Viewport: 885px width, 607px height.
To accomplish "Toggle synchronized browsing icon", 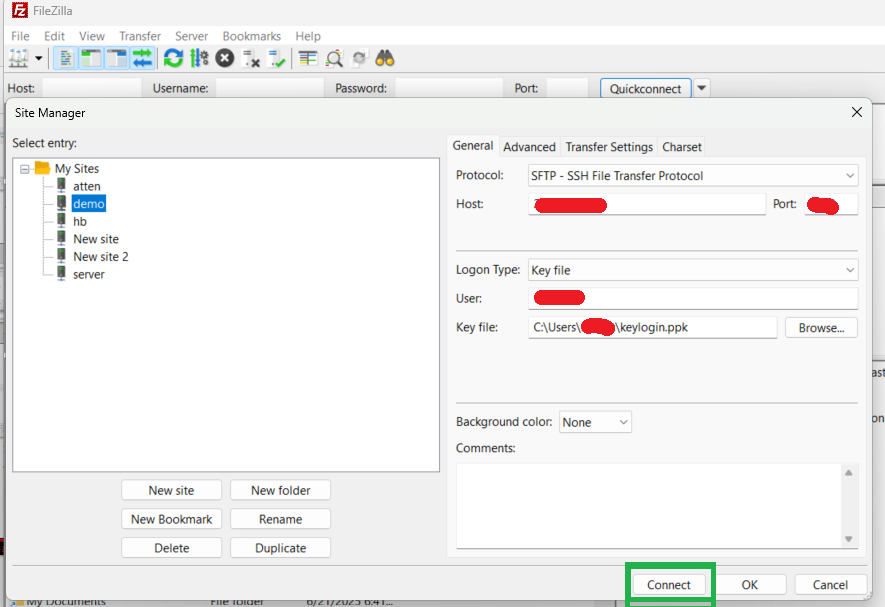I will [360, 58].
